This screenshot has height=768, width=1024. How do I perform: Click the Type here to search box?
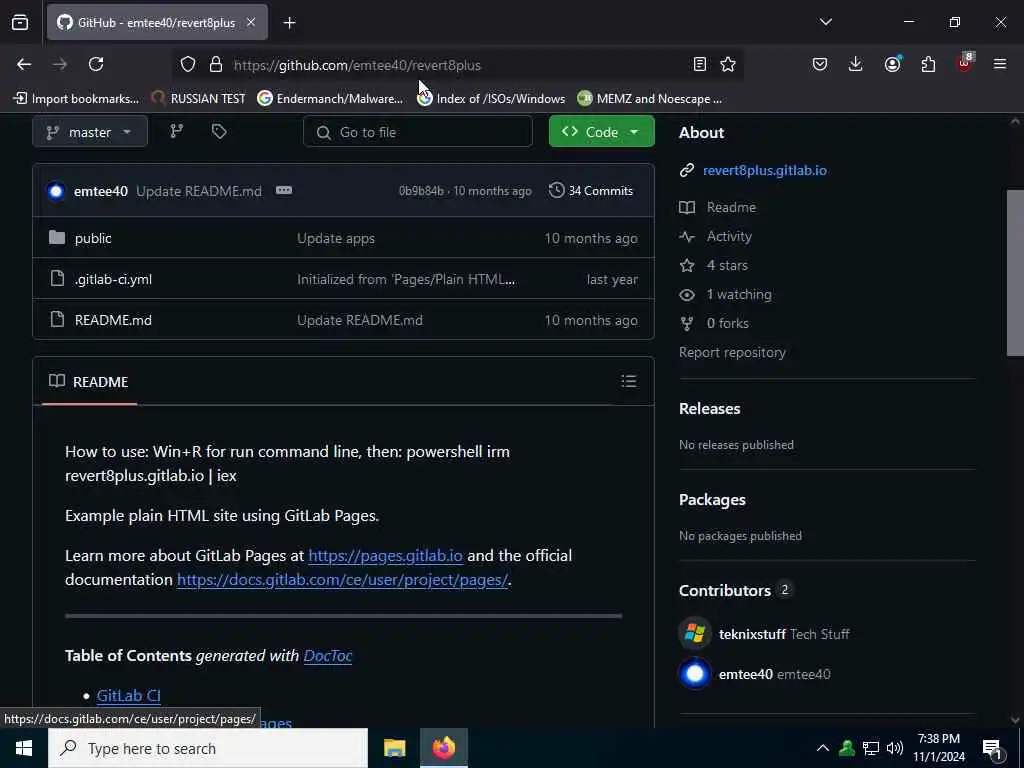(208, 748)
